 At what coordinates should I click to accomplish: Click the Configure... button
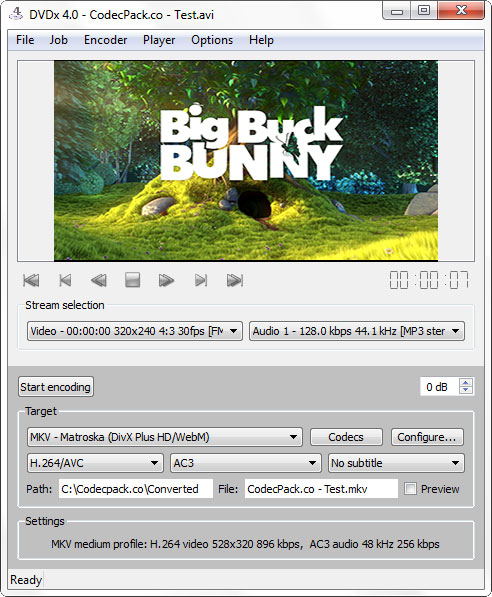click(427, 437)
